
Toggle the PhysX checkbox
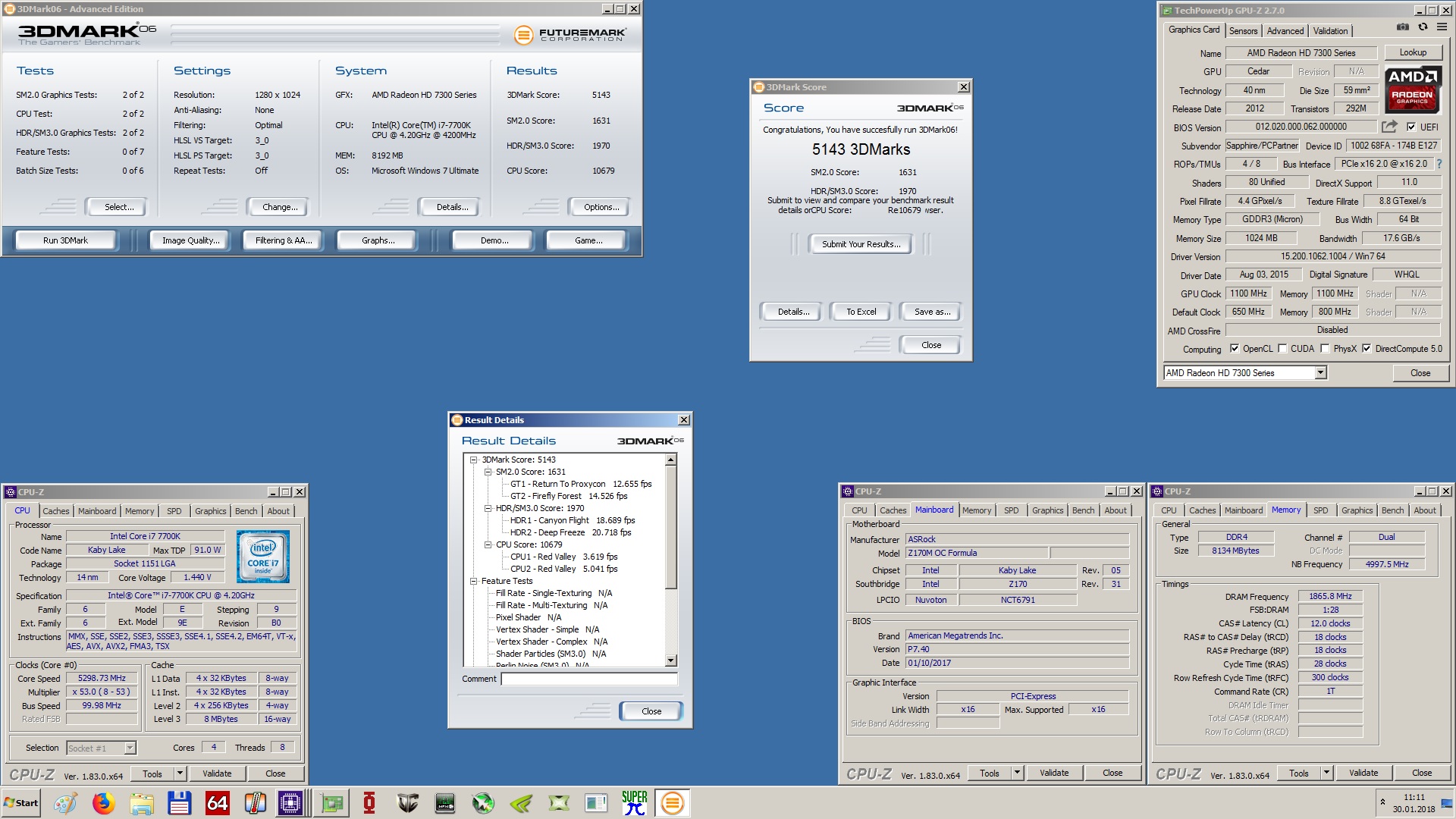[1325, 349]
